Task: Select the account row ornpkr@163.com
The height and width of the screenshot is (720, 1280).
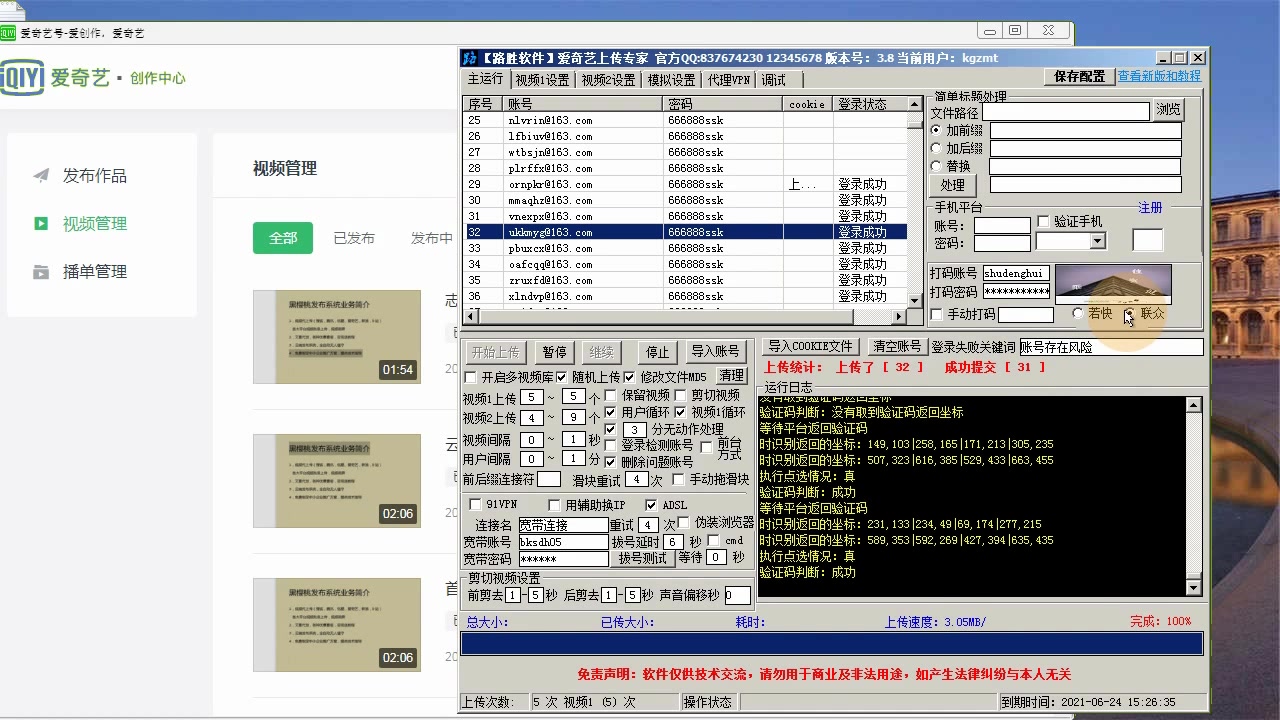Action: 686,184
